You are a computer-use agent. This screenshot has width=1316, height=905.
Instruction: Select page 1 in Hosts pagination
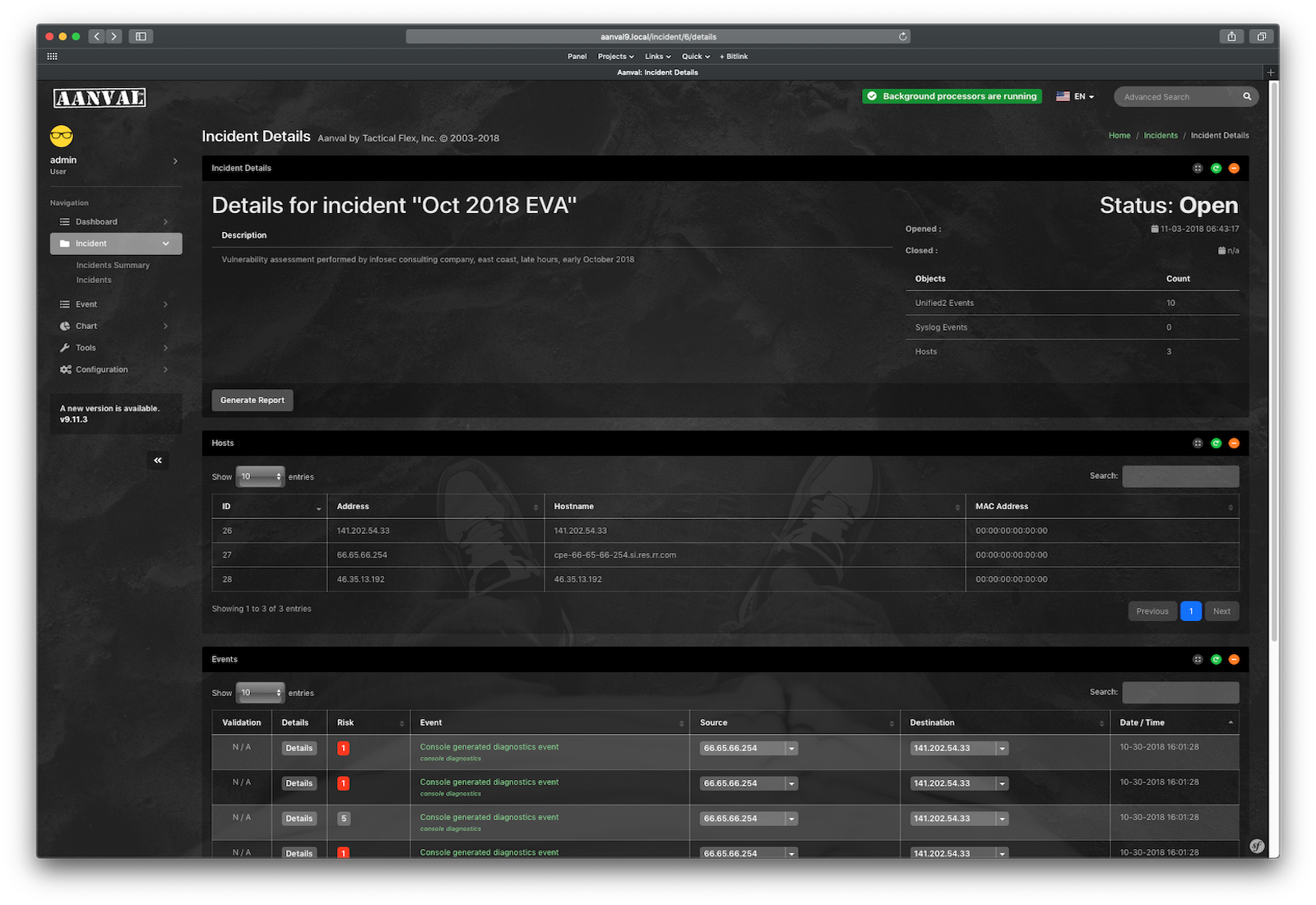tap(1191, 611)
